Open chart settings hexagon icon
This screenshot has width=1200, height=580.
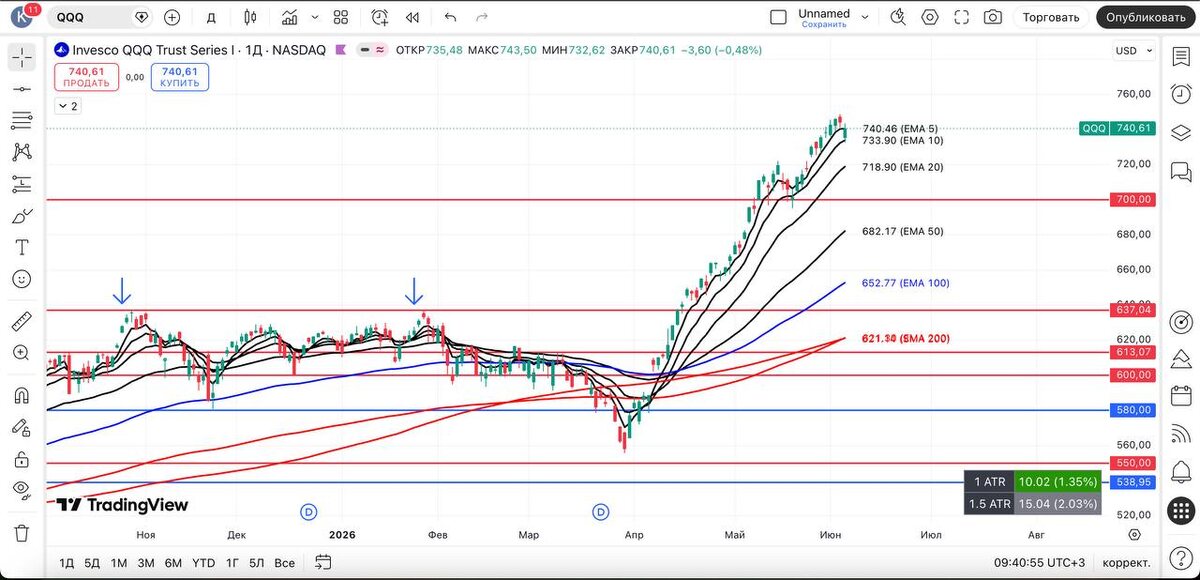coord(930,17)
